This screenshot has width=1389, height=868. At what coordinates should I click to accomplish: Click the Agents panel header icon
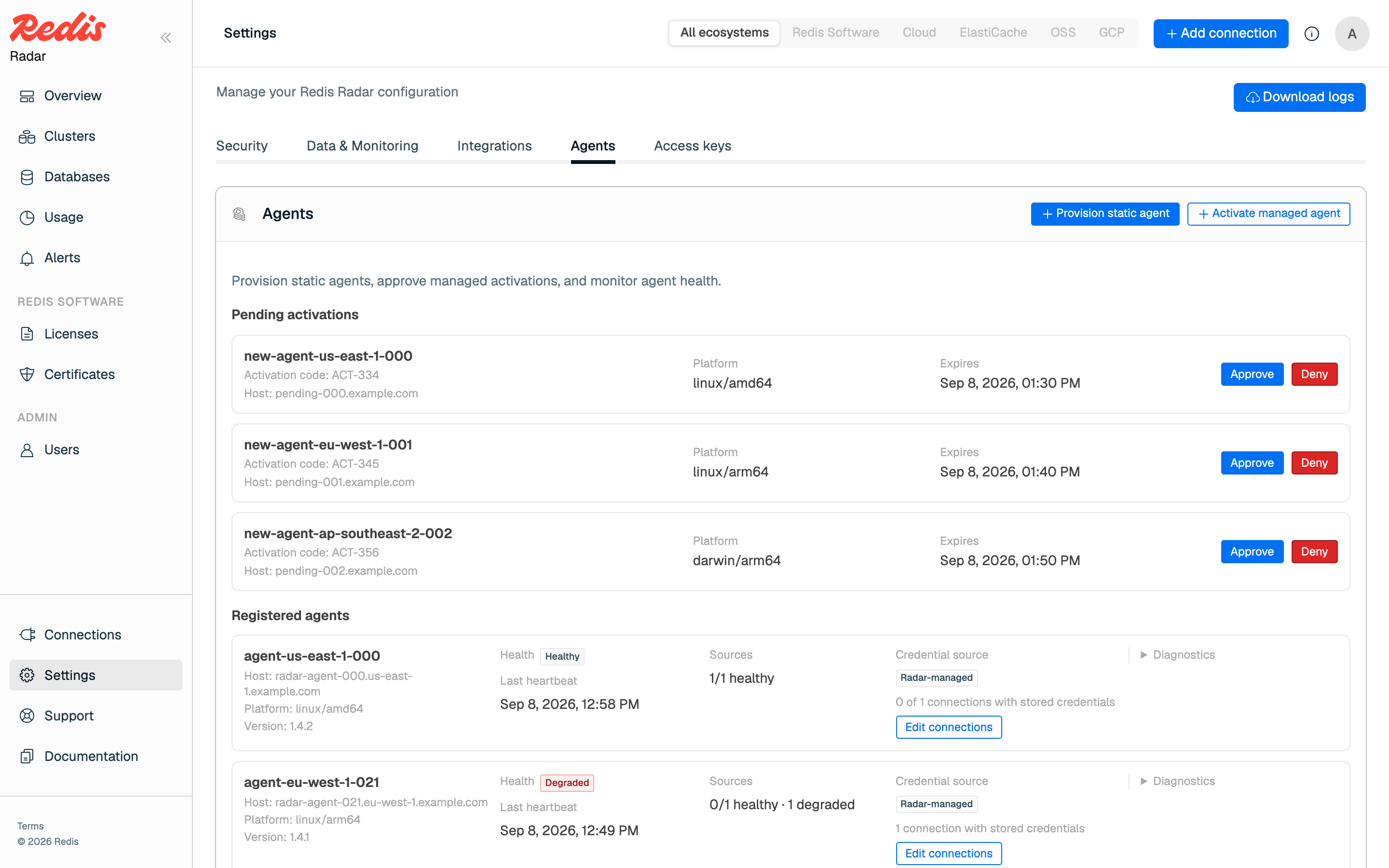239,214
